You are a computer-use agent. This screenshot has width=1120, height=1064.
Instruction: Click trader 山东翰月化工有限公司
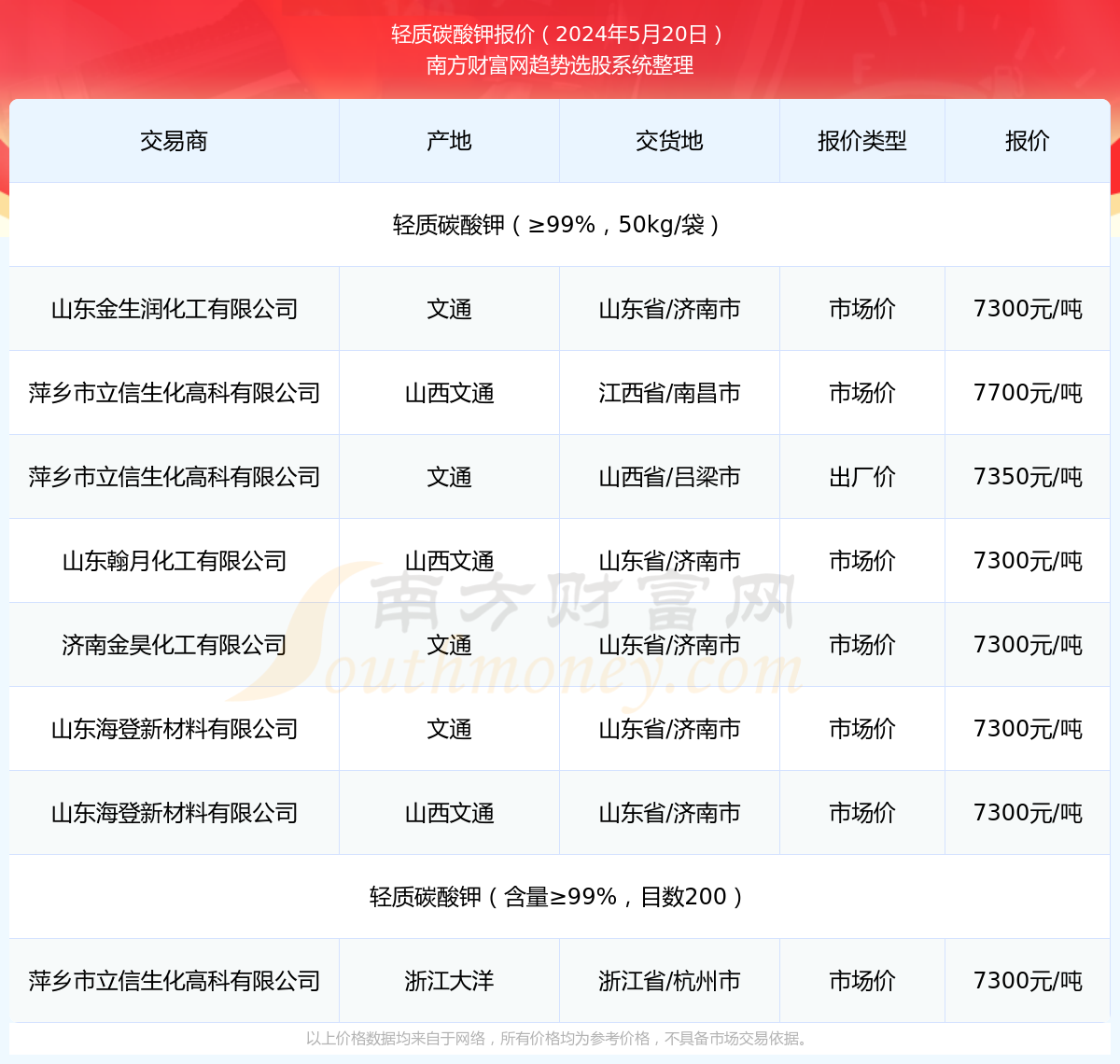[175, 561]
